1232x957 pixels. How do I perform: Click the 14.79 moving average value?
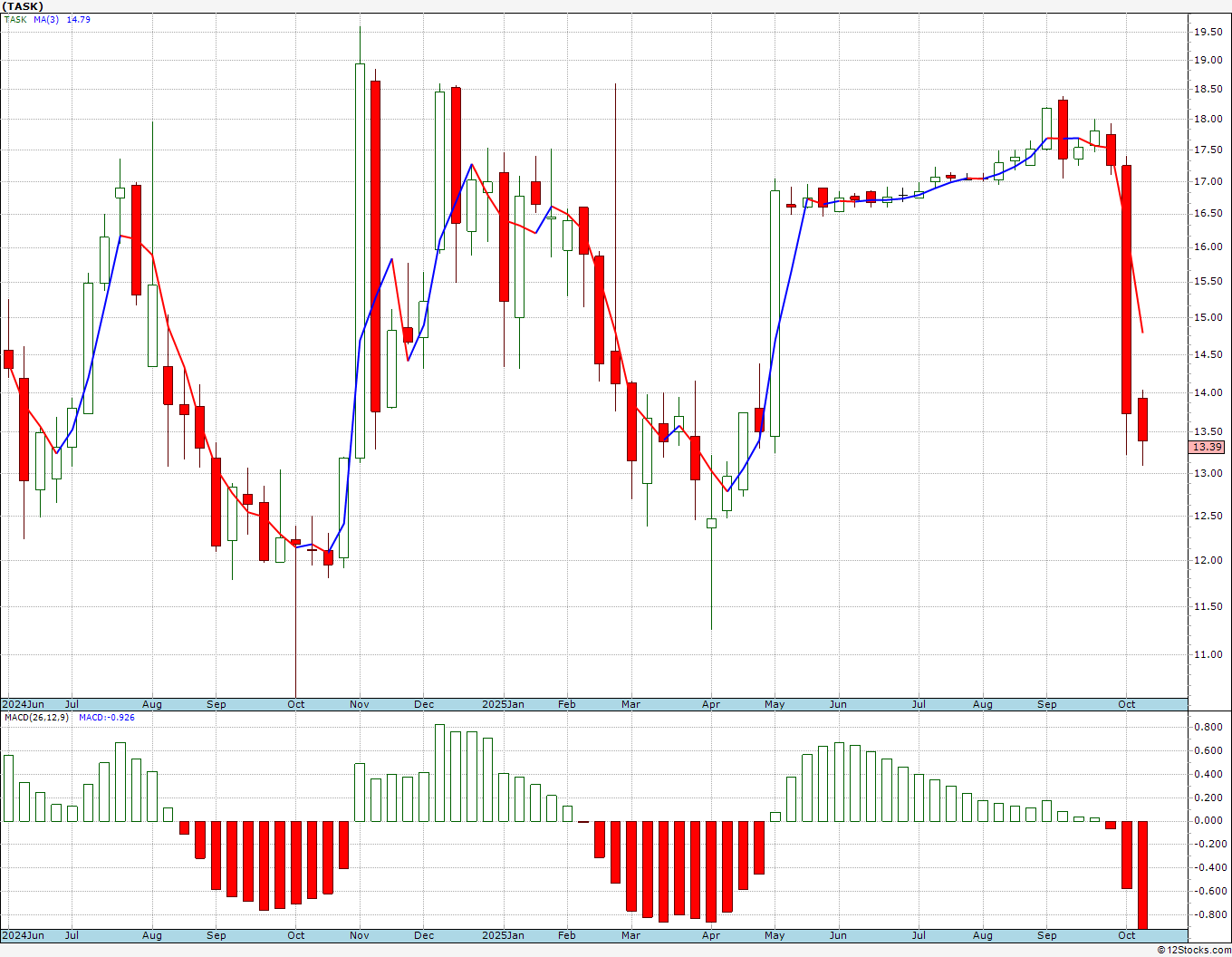[78, 19]
